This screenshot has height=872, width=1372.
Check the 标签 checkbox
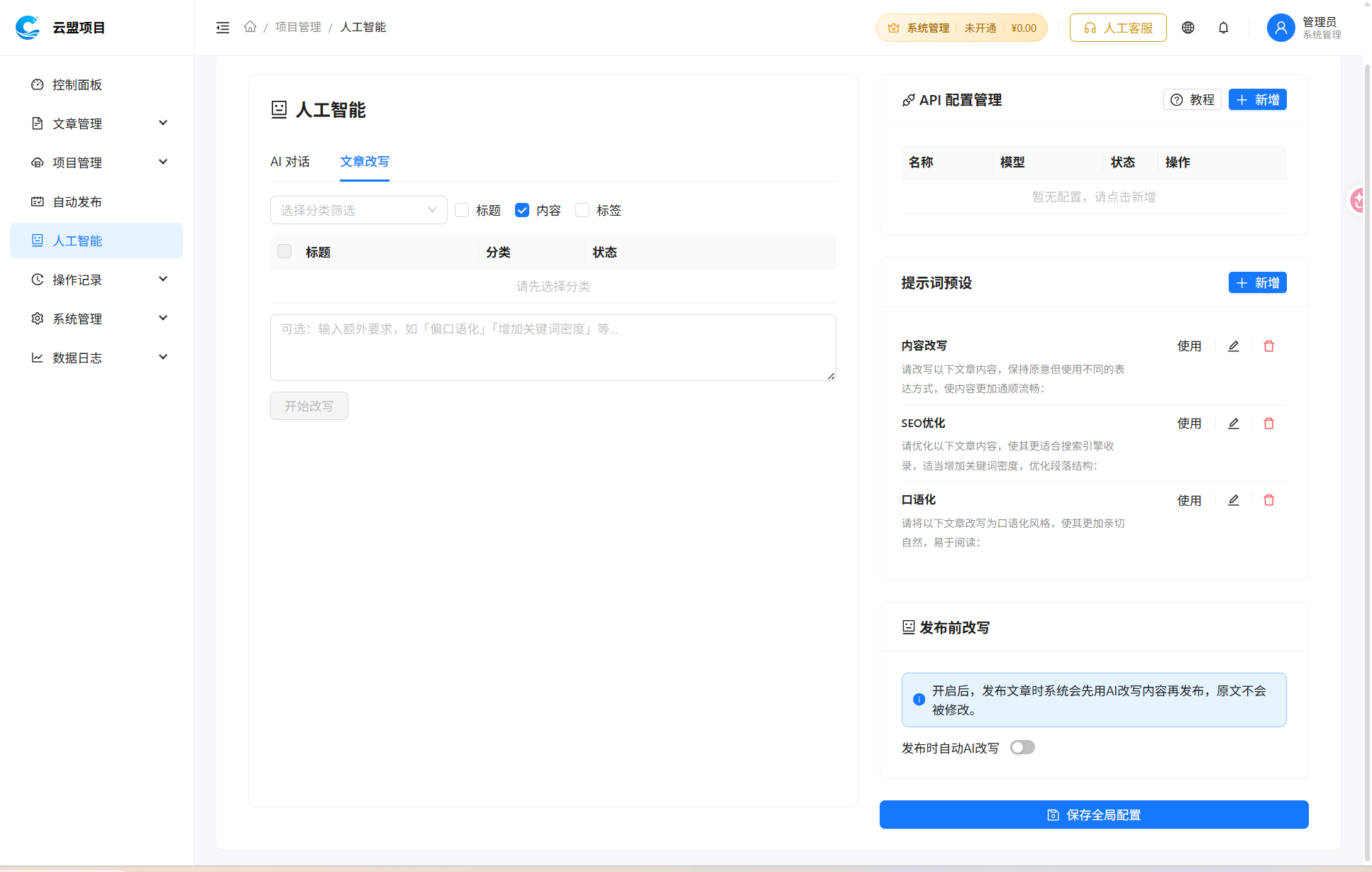(x=582, y=210)
